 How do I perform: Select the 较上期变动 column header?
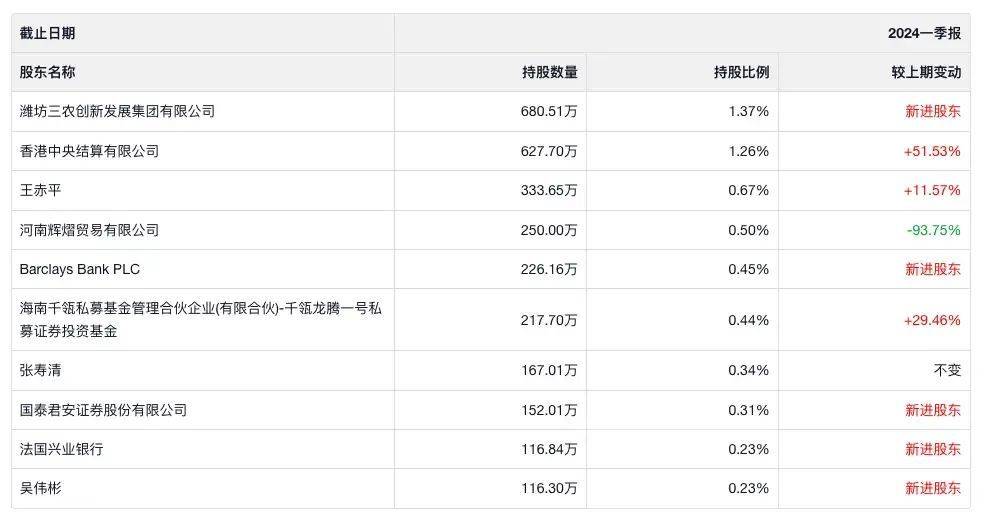pos(926,72)
